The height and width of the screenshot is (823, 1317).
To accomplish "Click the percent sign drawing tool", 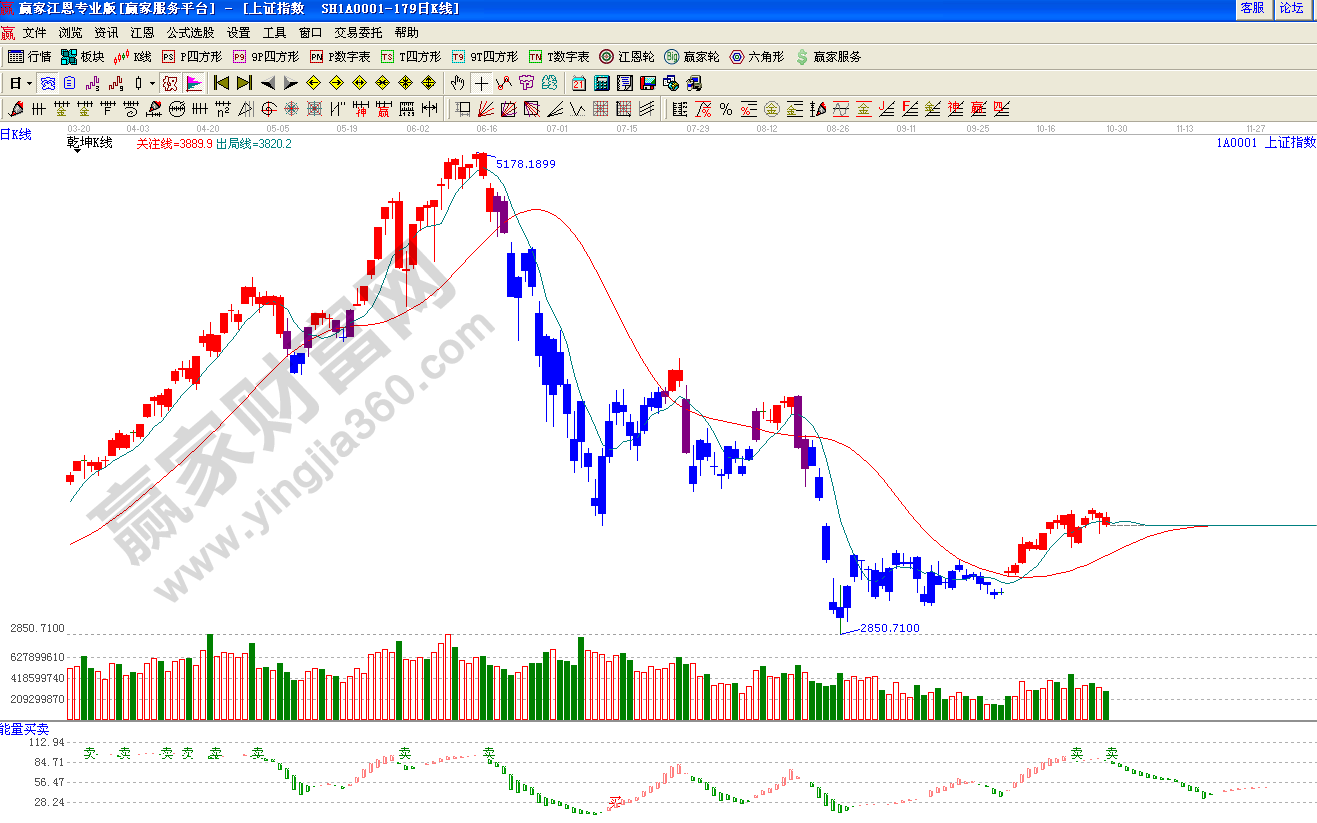I will (726, 109).
